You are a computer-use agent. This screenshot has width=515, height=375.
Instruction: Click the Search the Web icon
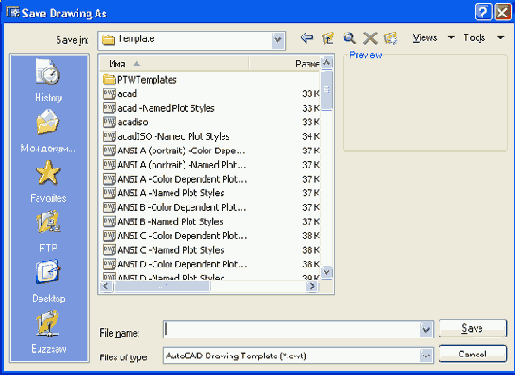pos(349,38)
